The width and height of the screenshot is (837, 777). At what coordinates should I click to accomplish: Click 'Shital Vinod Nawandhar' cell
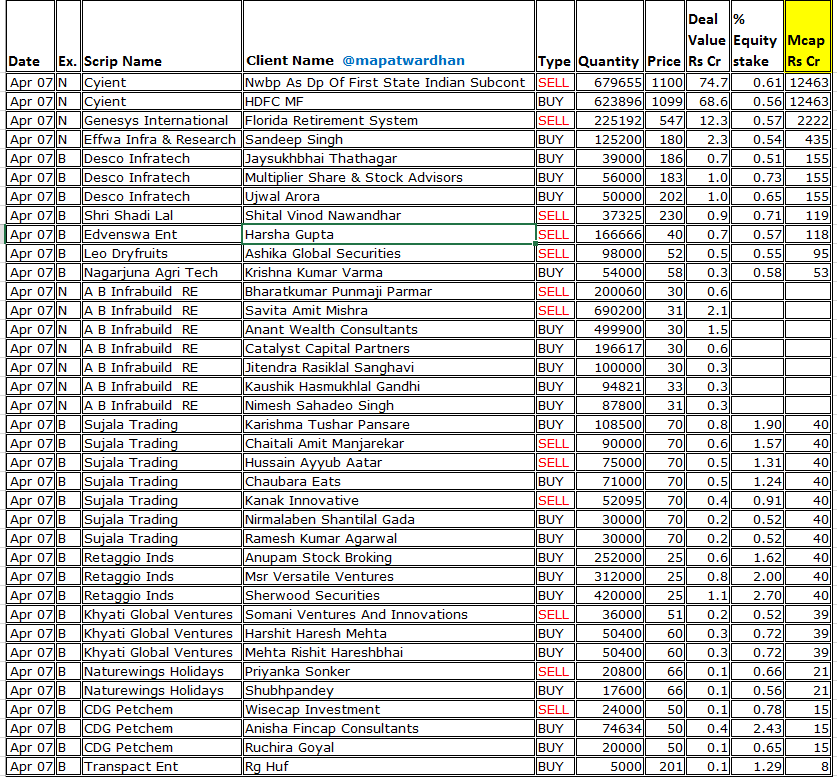pos(389,216)
